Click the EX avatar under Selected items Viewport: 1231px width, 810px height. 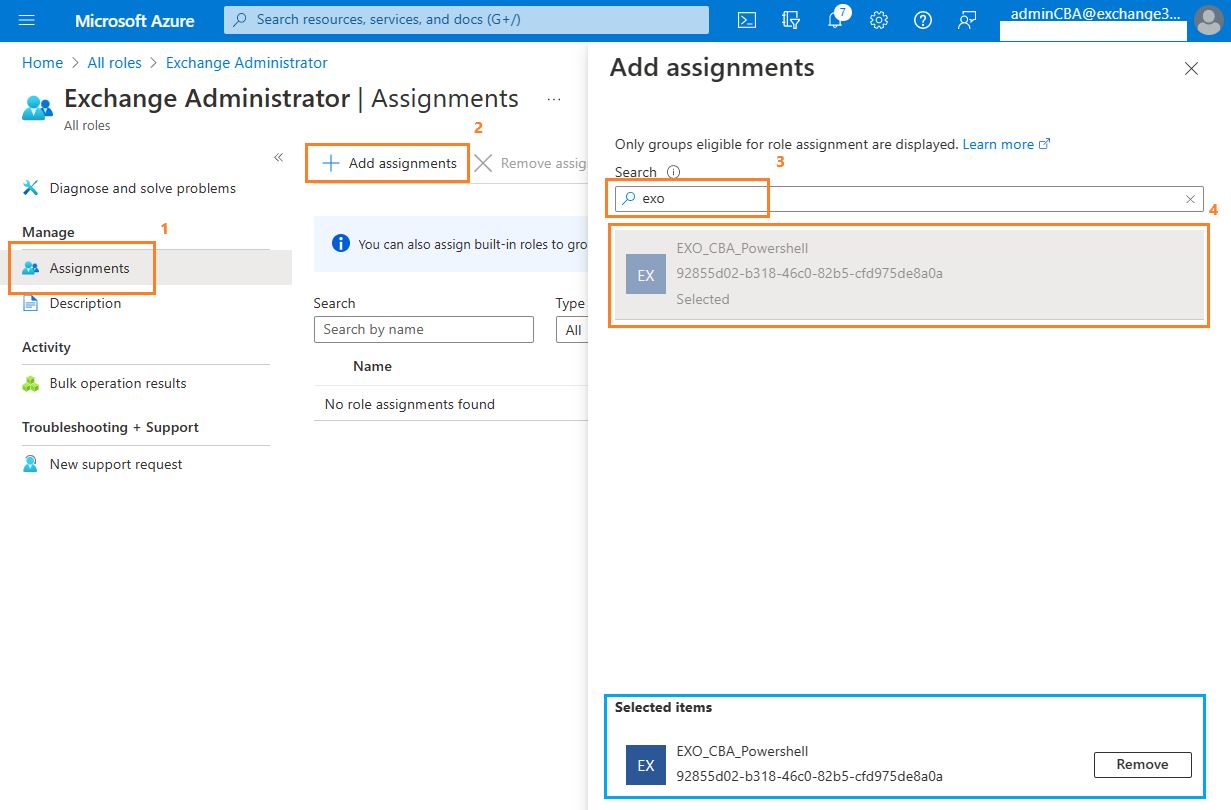pyautogui.click(x=646, y=765)
